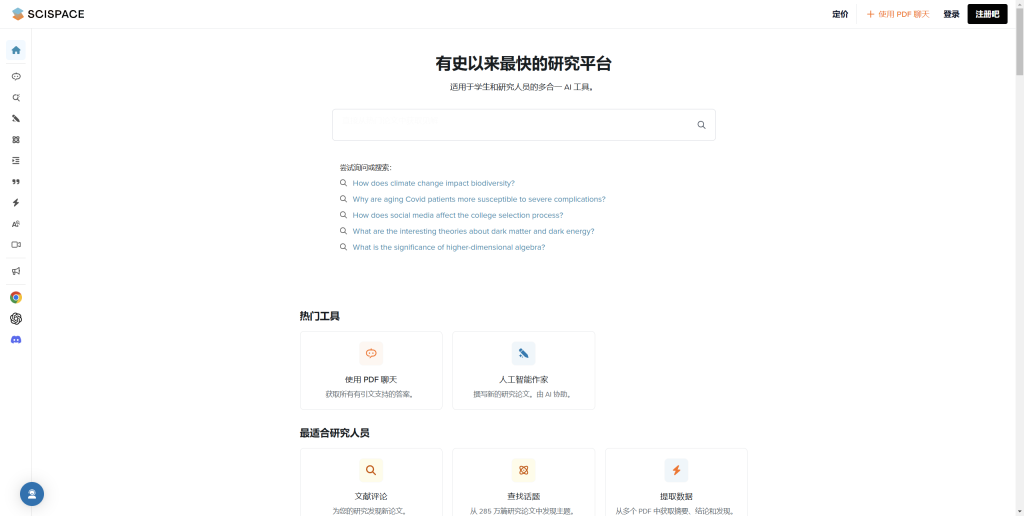Click the magnifier beside the climate change question
The height and width of the screenshot is (516, 1024).
point(344,183)
